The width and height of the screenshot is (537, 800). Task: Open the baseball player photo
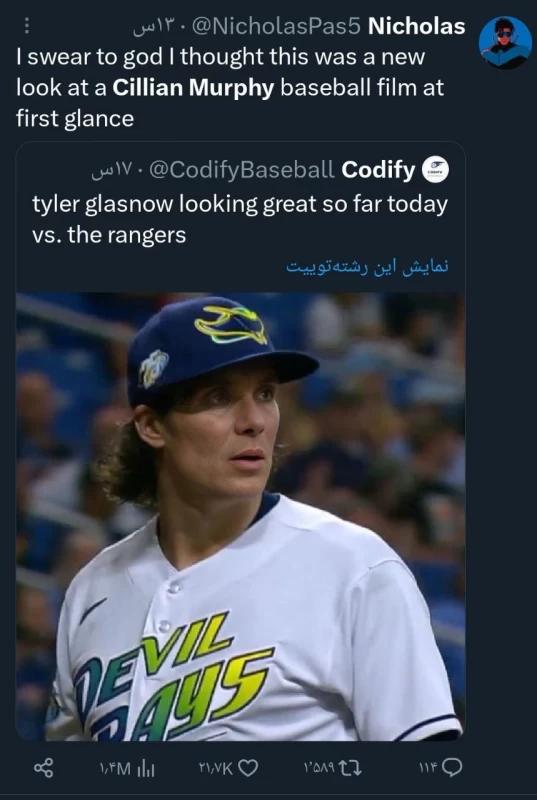click(240, 516)
